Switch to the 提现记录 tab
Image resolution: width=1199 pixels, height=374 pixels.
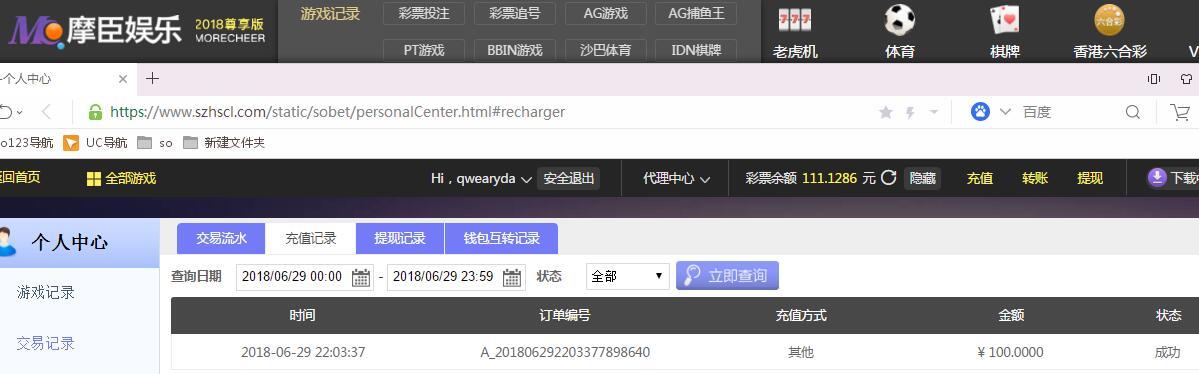coord(399,239)
